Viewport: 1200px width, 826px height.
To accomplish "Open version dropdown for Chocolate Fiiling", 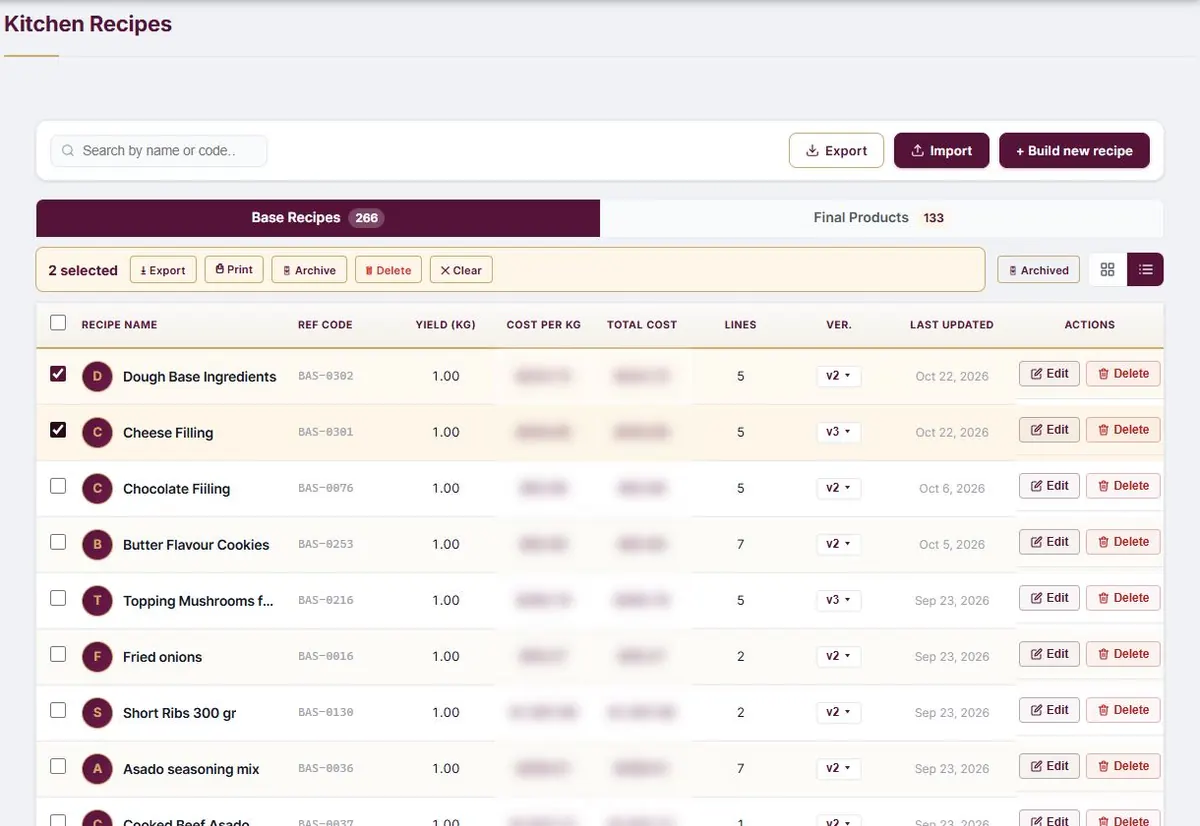I will pos(838,488).
